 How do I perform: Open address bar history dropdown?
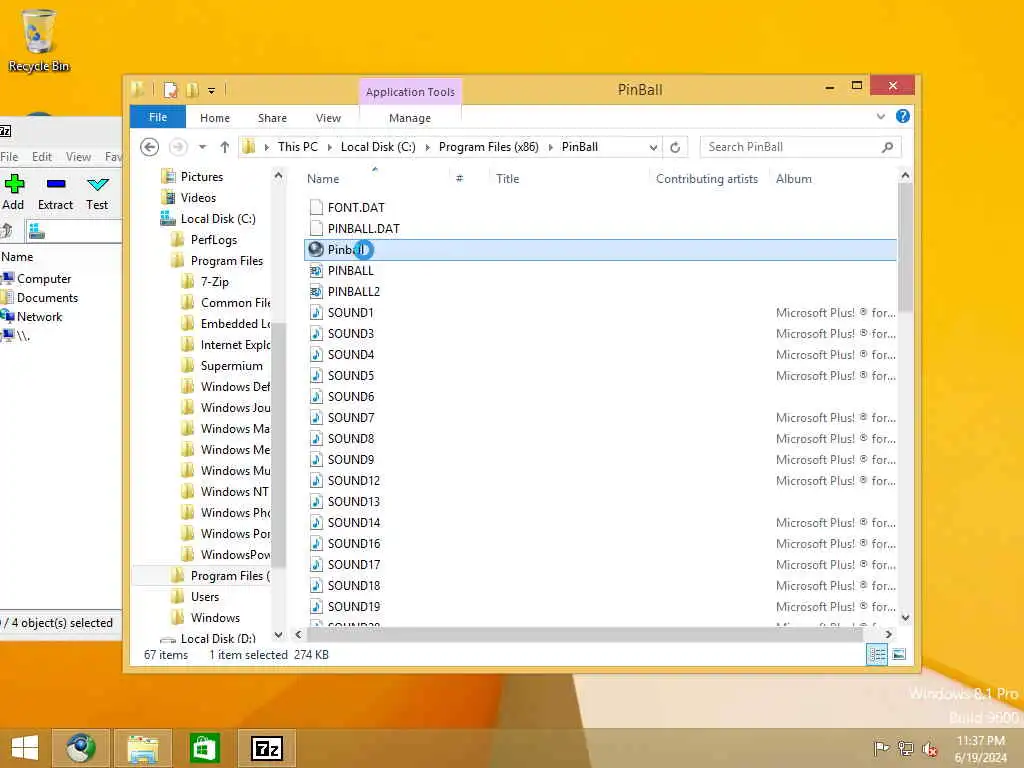click(x=653, y=147)
